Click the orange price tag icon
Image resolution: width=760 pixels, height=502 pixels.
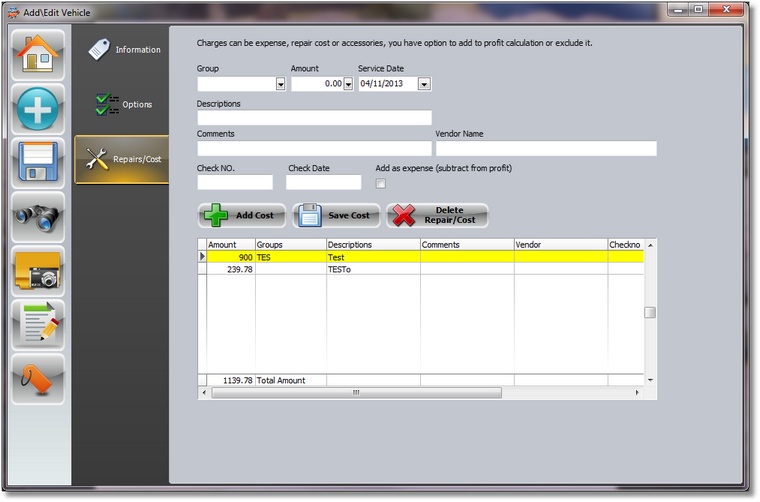tap(38, 379)
